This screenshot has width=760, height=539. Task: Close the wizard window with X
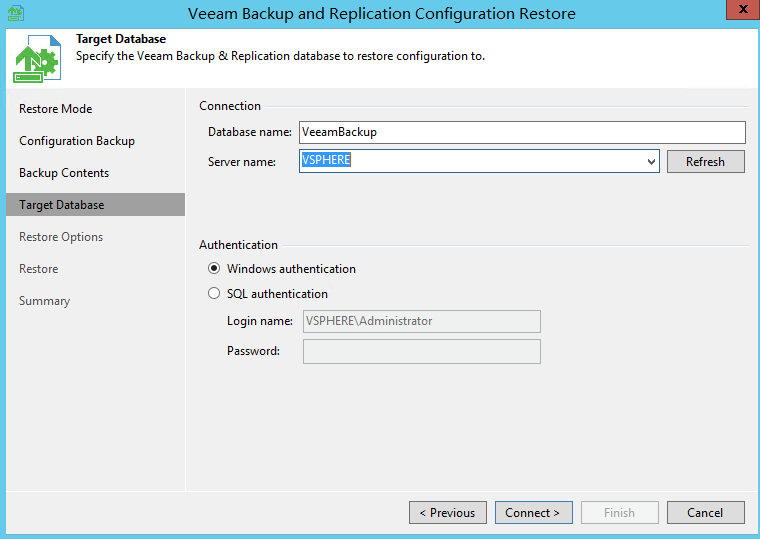tap(743, 10)
